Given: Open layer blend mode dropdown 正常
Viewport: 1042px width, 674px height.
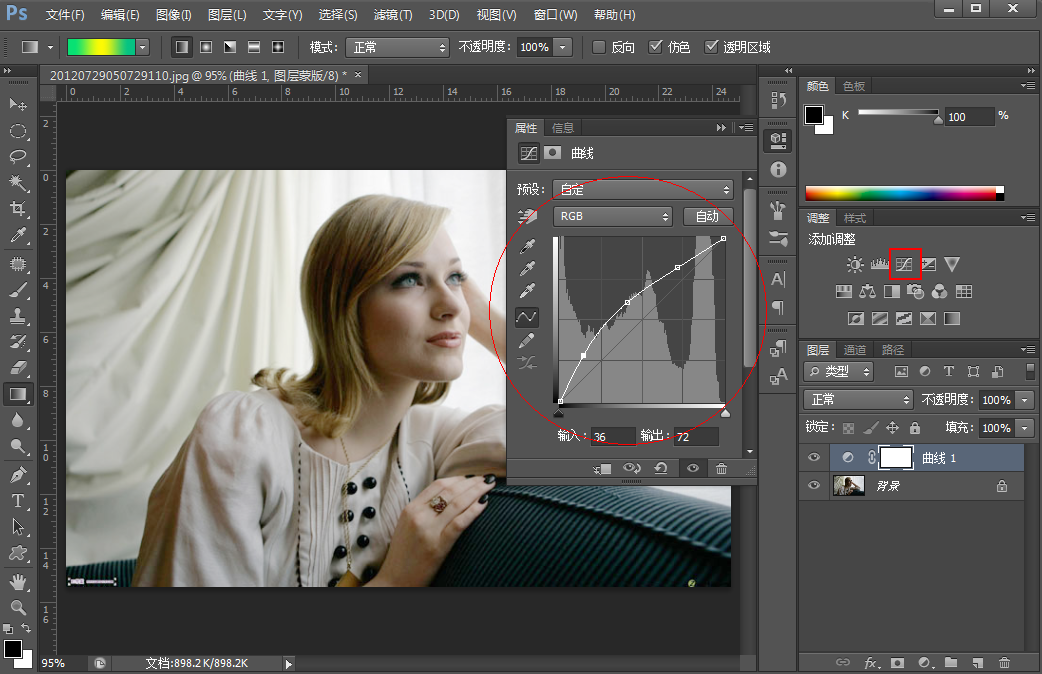Looking at the screenshot, I should click(858, 399).
